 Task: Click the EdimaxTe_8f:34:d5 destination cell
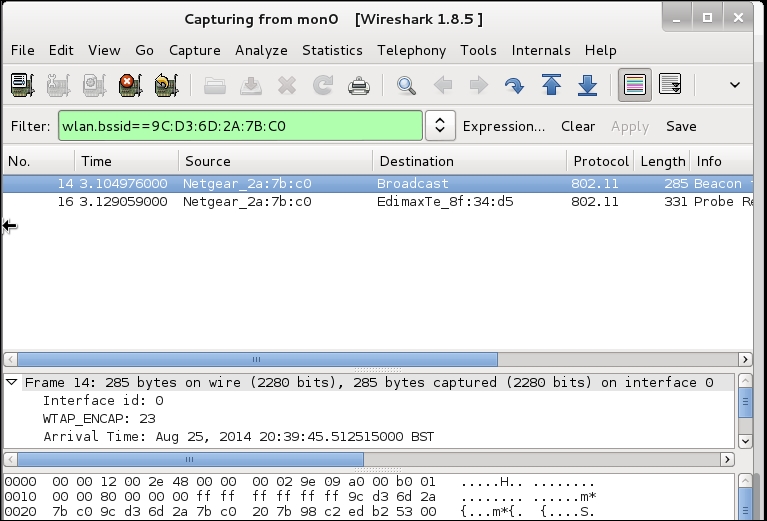click(445, 202)
